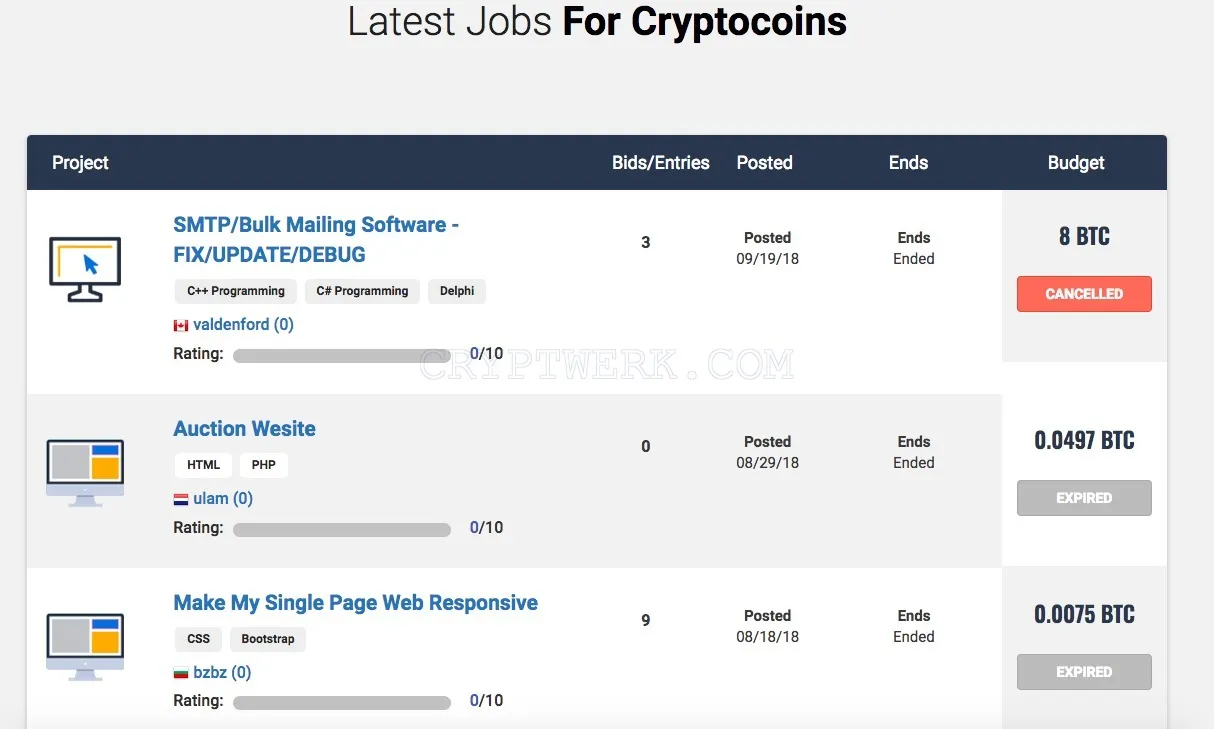The image size is (1214, 729).
Task: Select the C++ Programming tag
Action: click(x=236, y=291)
